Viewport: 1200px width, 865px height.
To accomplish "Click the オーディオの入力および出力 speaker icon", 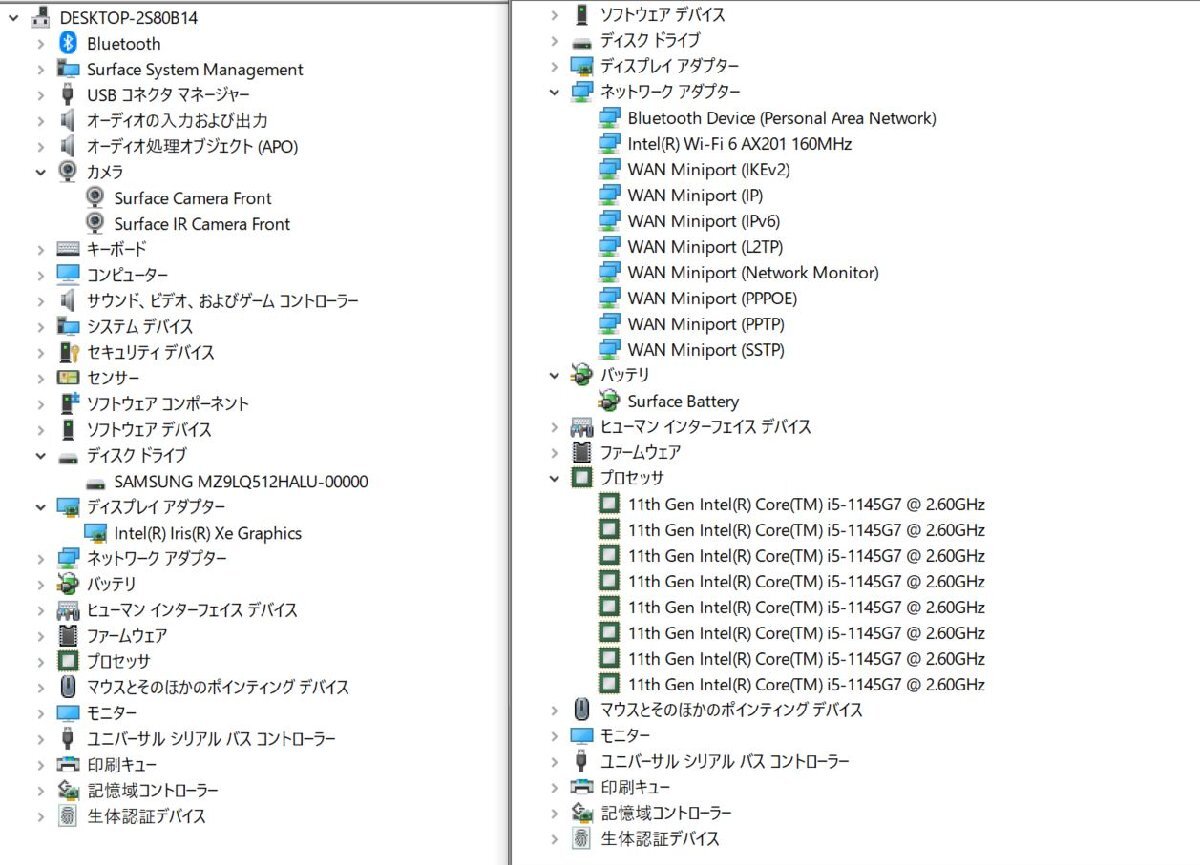I will 68,120.
